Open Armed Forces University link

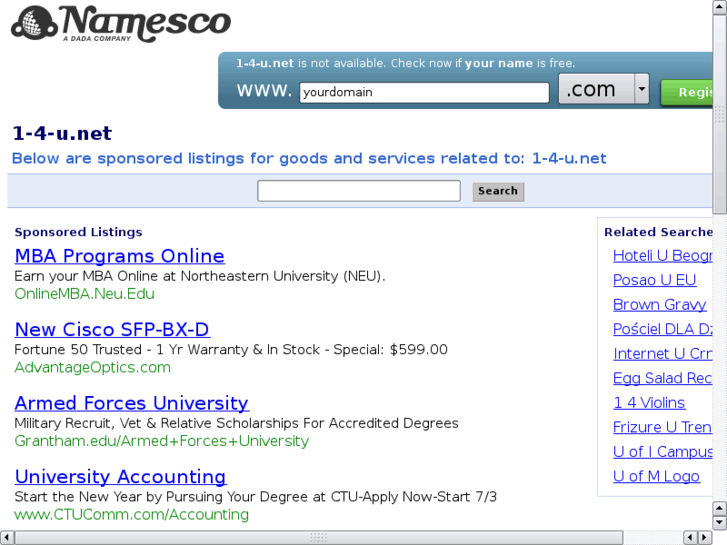132,403
